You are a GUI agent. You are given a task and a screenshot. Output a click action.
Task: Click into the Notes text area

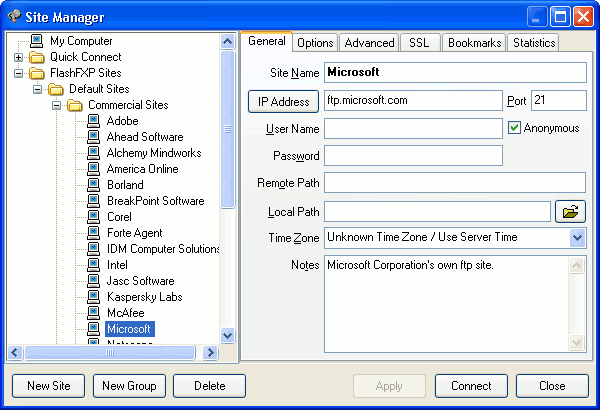click(447, 304)
